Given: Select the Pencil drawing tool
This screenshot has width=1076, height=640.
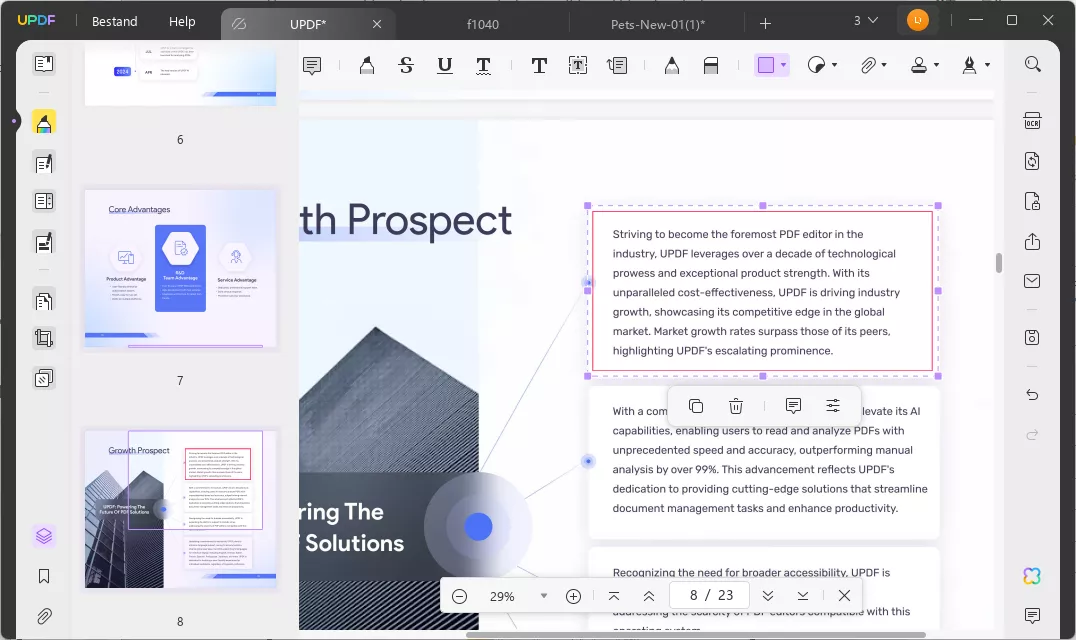Looking at the screenshot, I should 672,65.
